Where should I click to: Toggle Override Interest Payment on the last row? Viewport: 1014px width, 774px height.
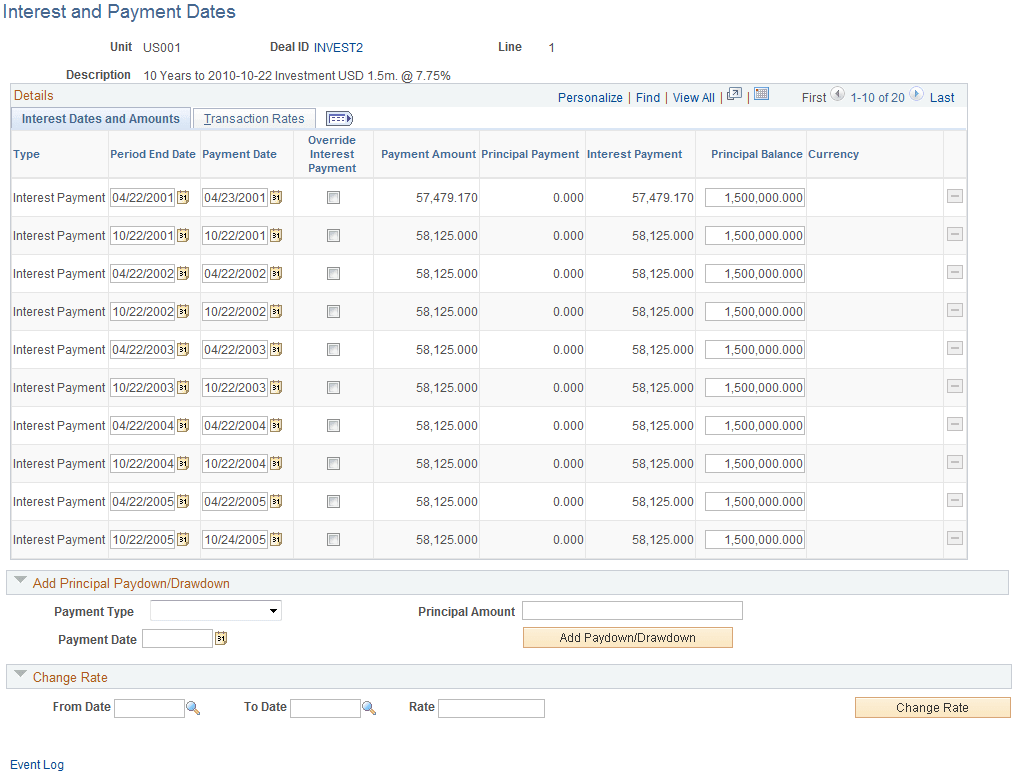(x=333, y=539)
